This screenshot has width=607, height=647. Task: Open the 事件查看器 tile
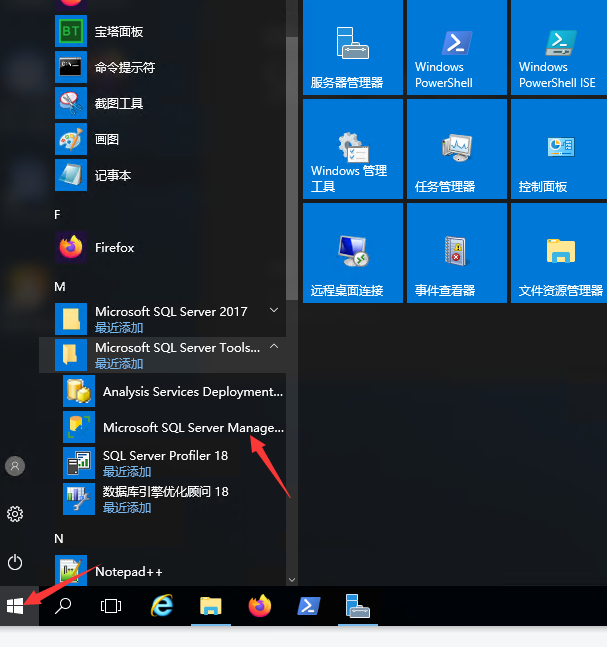(x=457, y=253)
